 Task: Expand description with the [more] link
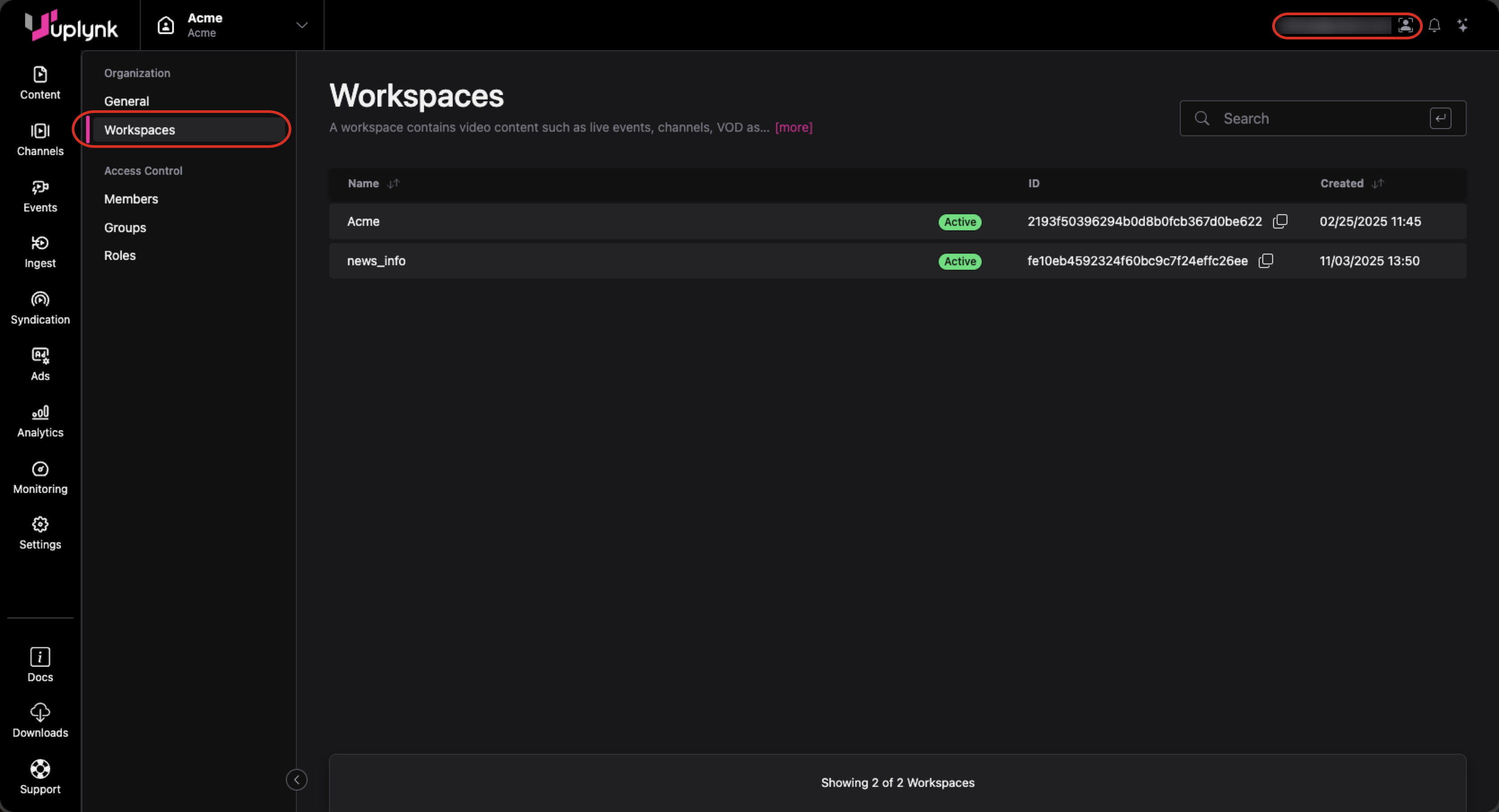coord(793,127)
